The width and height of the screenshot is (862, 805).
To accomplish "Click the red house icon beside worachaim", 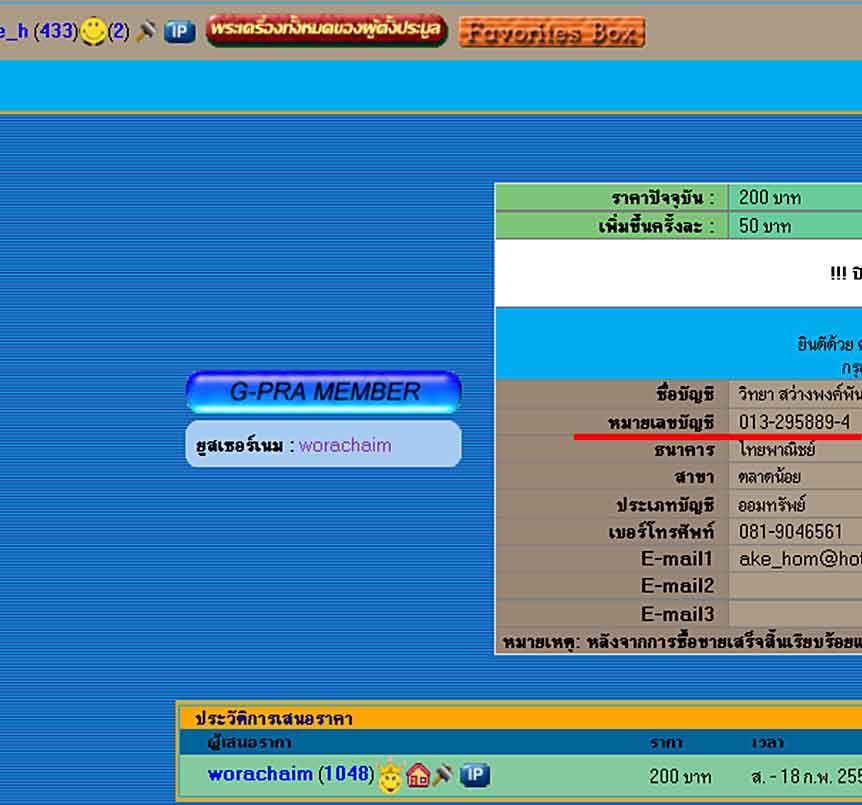I will click(x=418, y=775).
